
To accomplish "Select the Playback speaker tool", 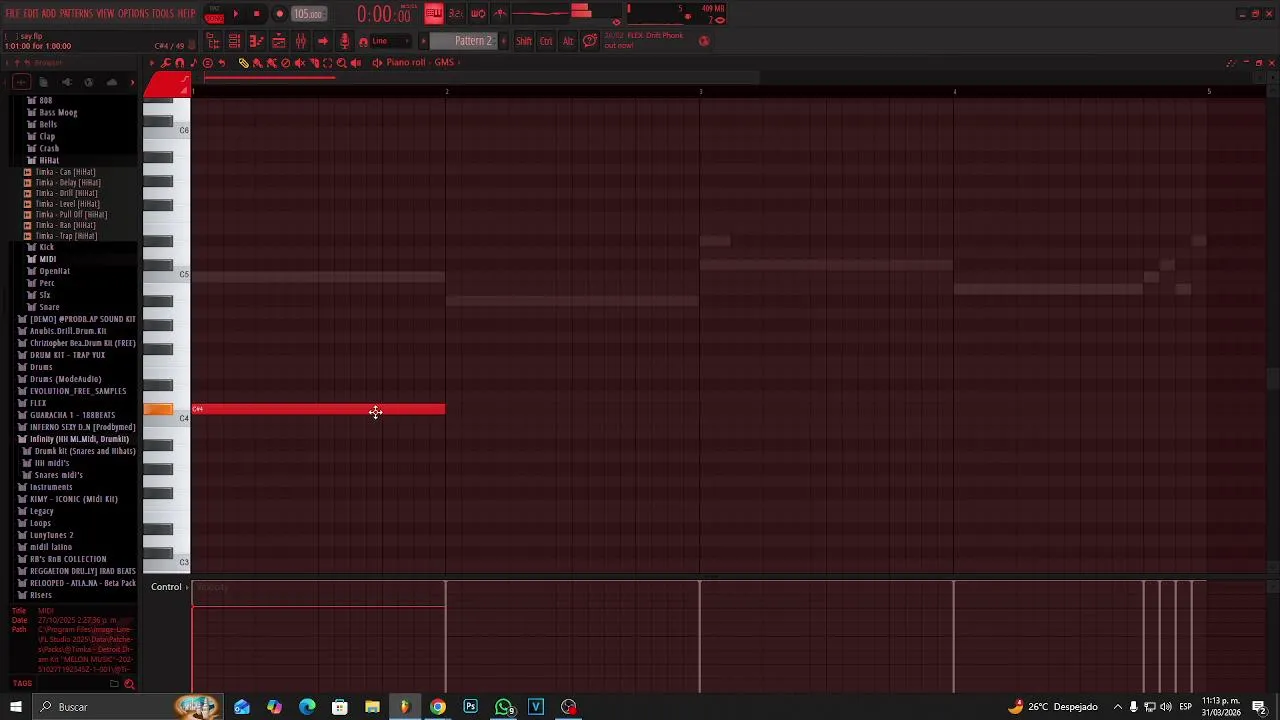I will 355,62.
